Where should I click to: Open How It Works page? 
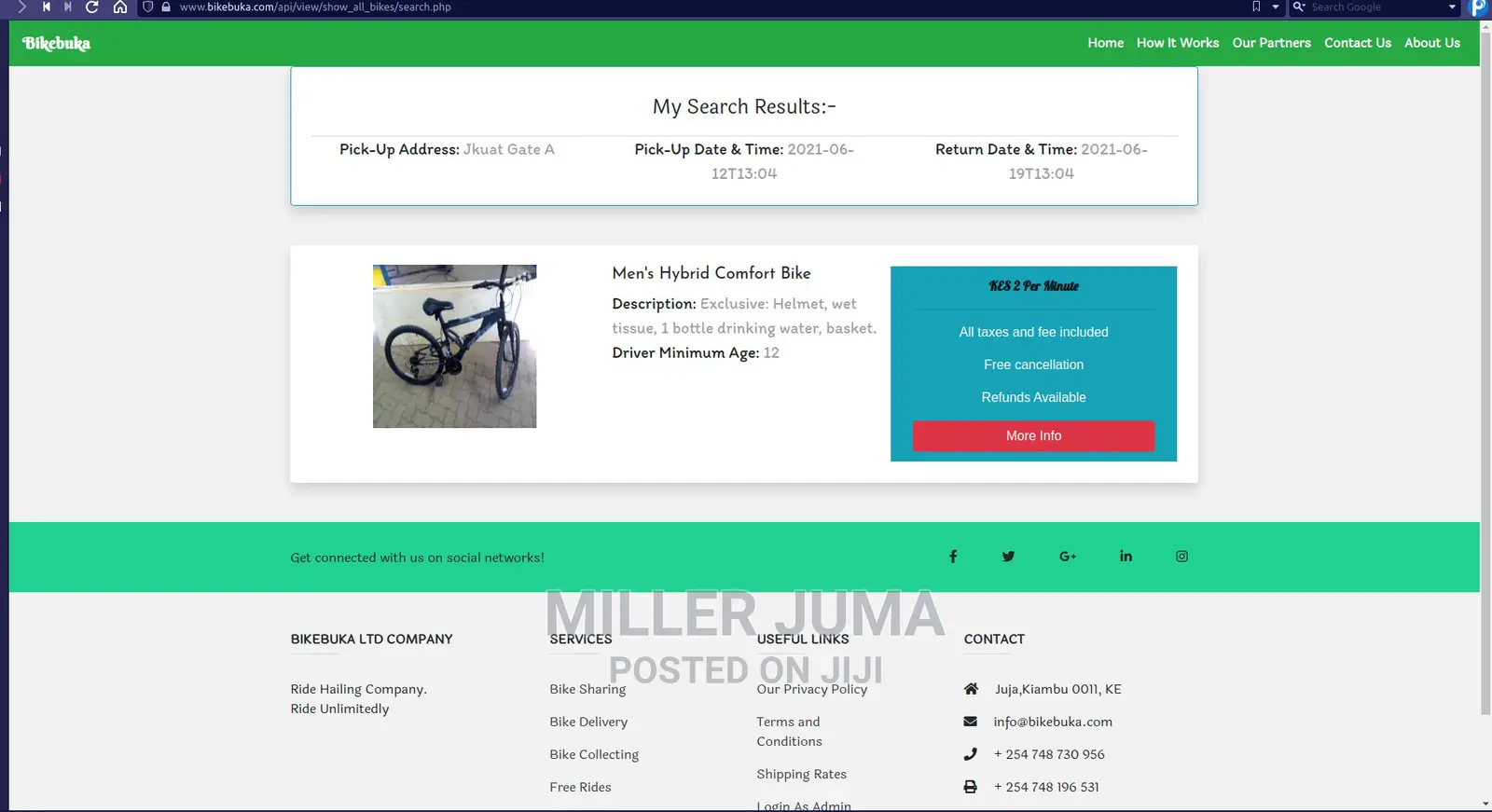(x=1178, y=43)
